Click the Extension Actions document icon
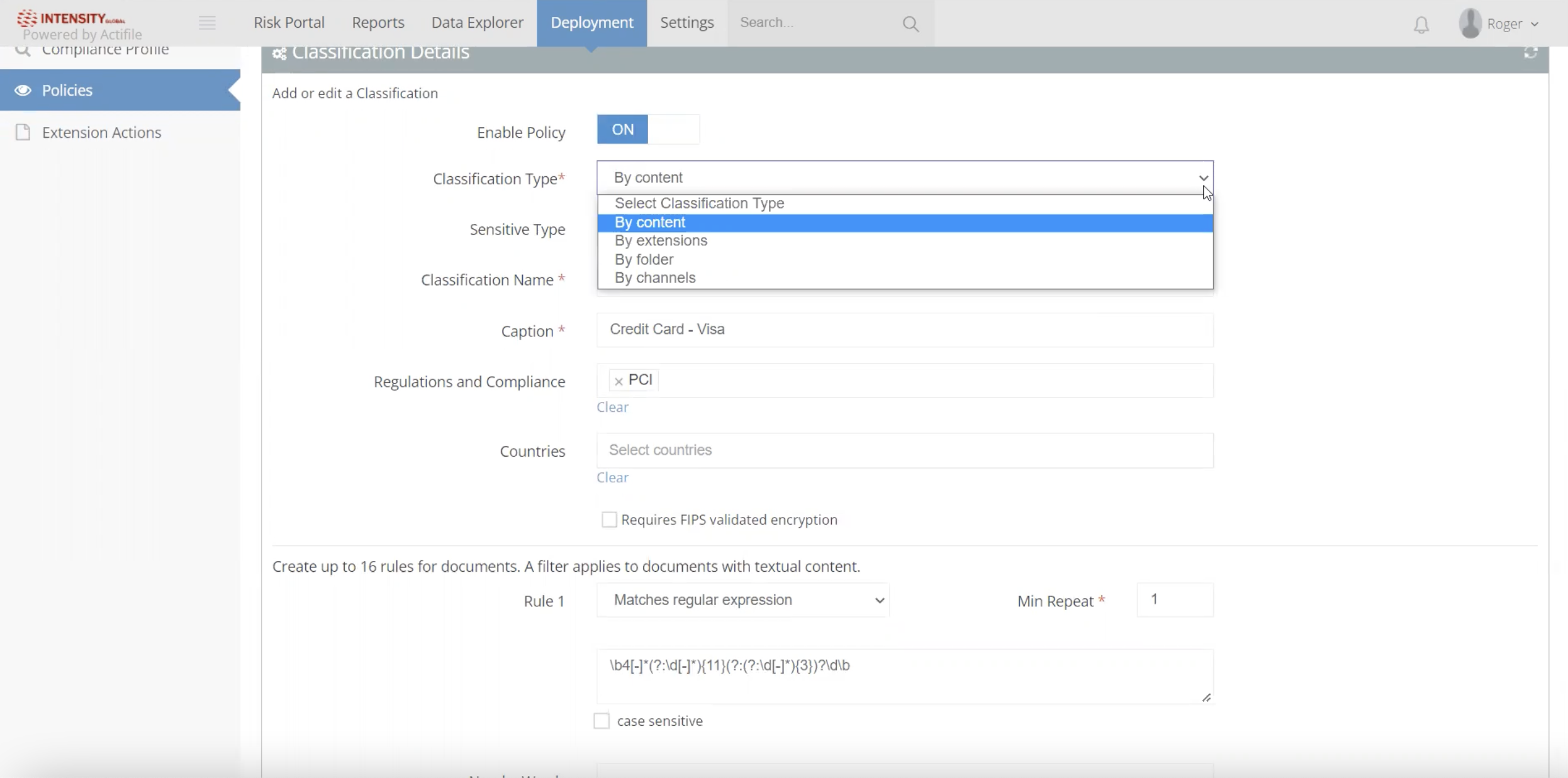The height and width of the screenshot is (778, 1568). (x=23, y=132)
